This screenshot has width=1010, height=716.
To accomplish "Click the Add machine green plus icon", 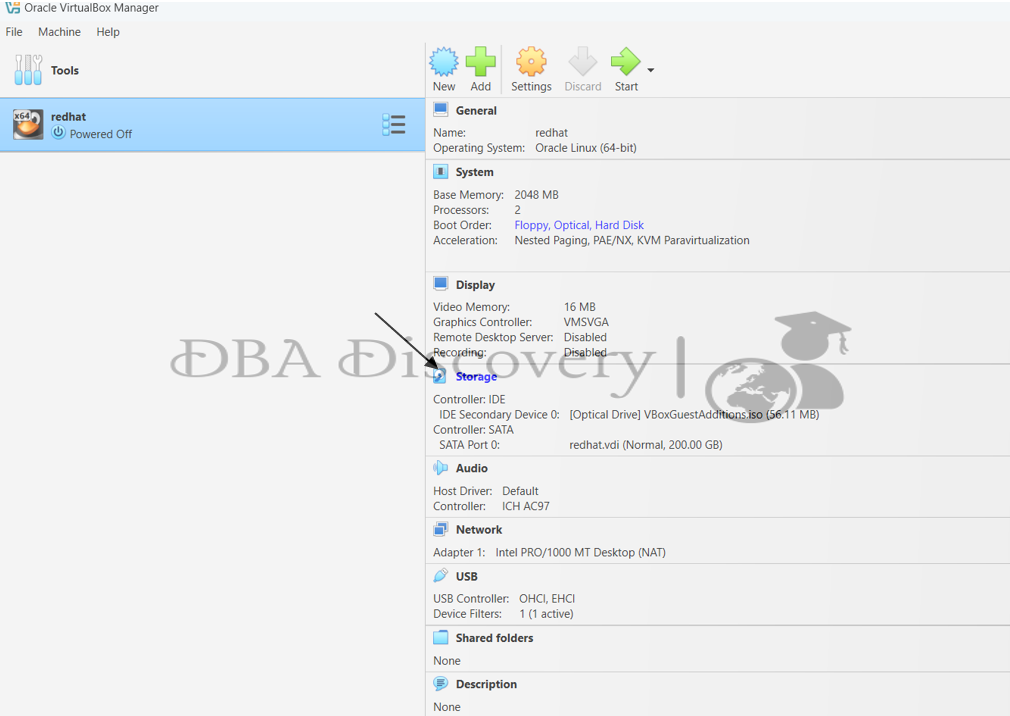I will [481, 63].
